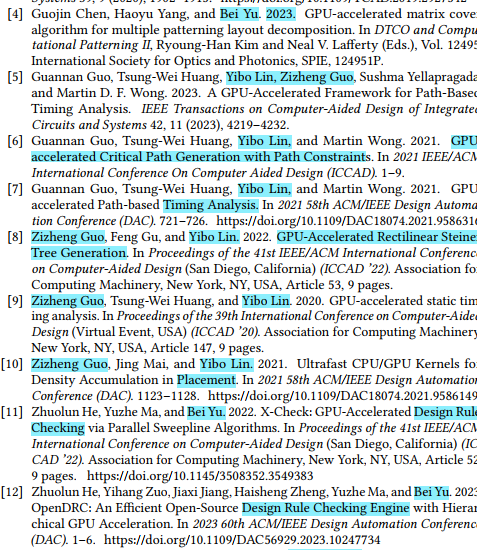Click the 10.1145/3508352.3549383 DOI link
The height and width of the screenshot is (550, 477).
coord(200,476)
